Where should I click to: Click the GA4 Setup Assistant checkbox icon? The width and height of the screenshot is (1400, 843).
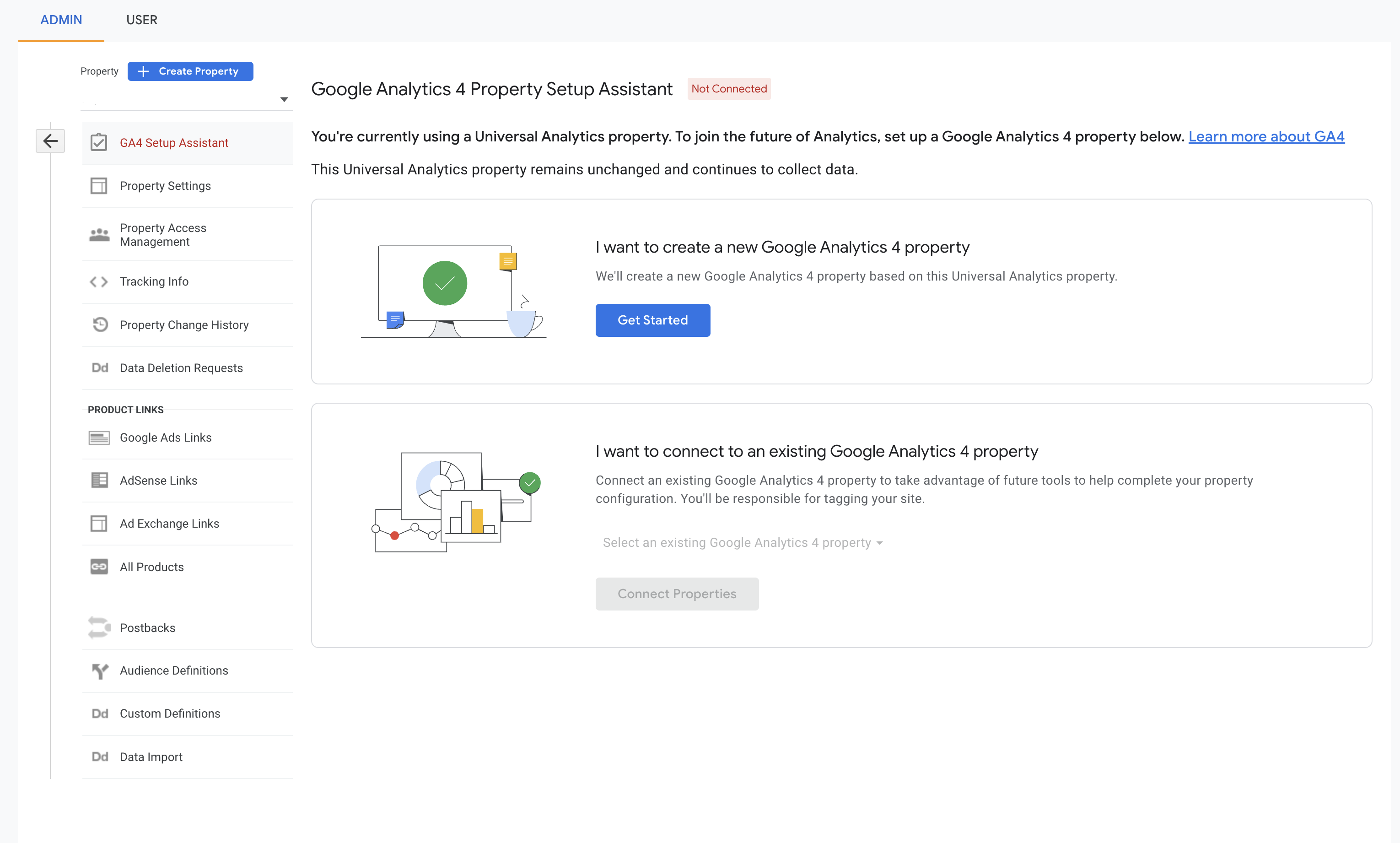tap(99, 142)
